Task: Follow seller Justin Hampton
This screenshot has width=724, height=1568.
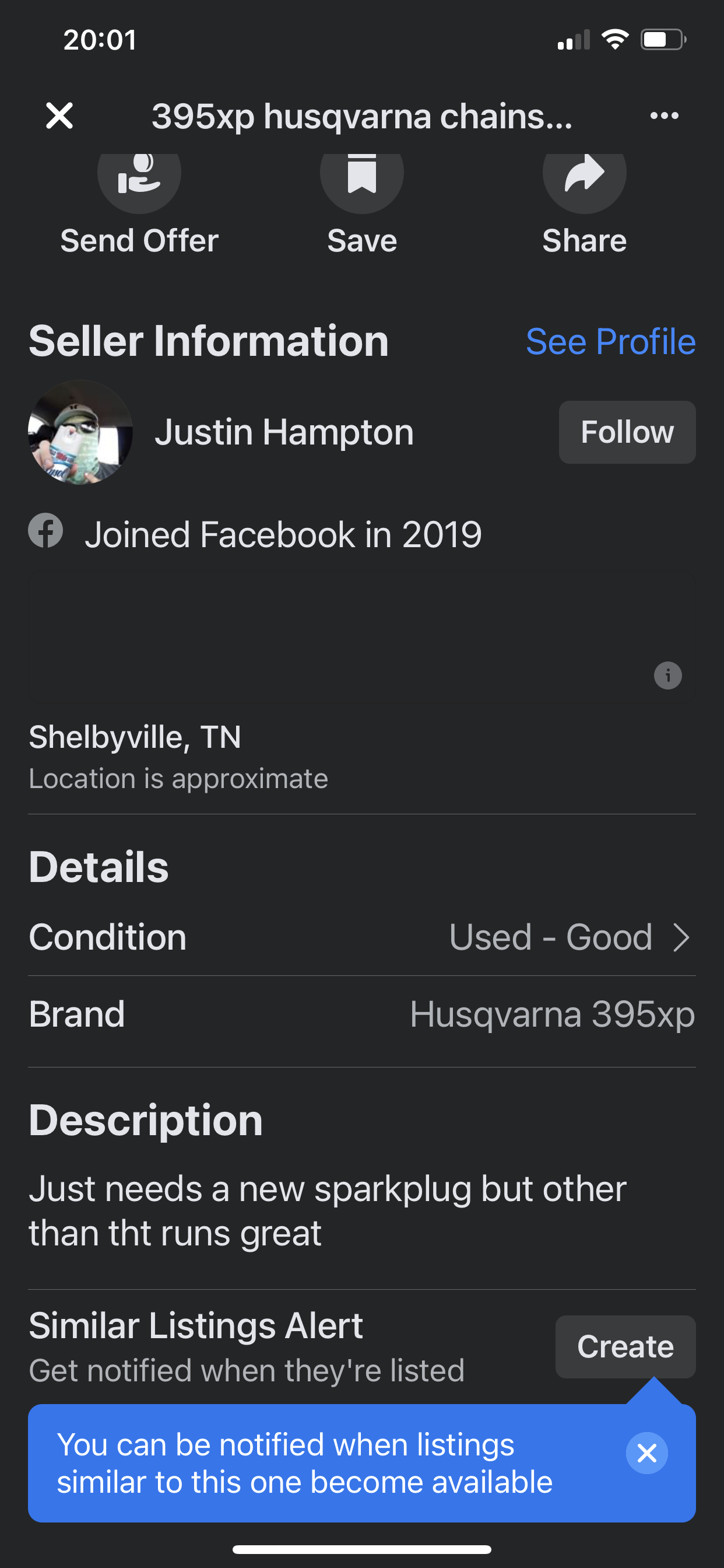Action: [627, 432]
